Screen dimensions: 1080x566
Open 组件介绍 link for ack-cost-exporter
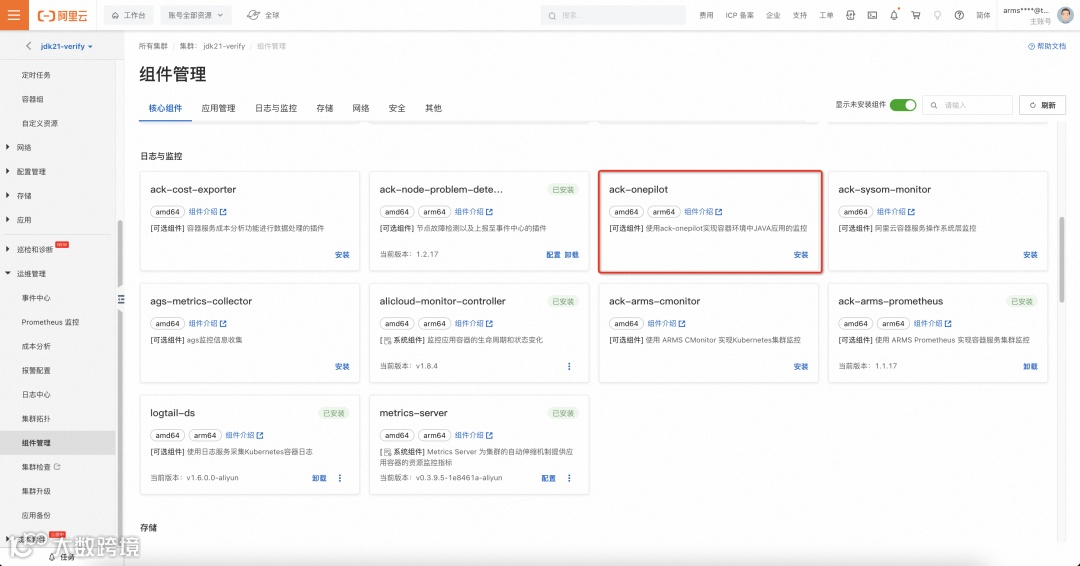pos(207,211)
